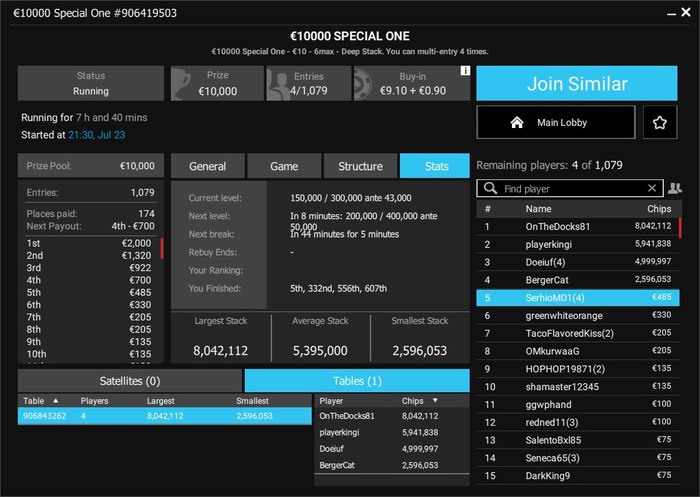Image resolution: width=700 pixels, height=497 pixels.
Task: Click Doeiuf in table player list
Action: [392, 449]
